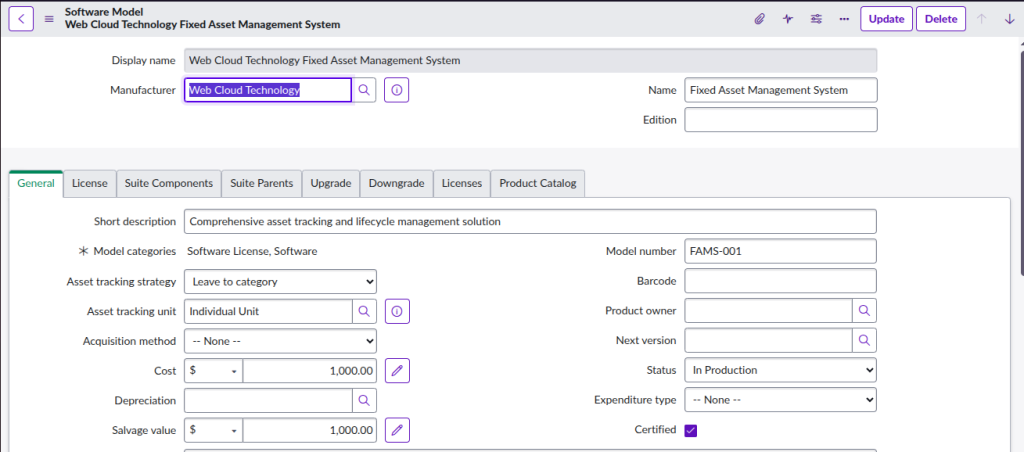Open the activity stream icon
This screenshot has height=452, width=1024.
tap(788, 19)
